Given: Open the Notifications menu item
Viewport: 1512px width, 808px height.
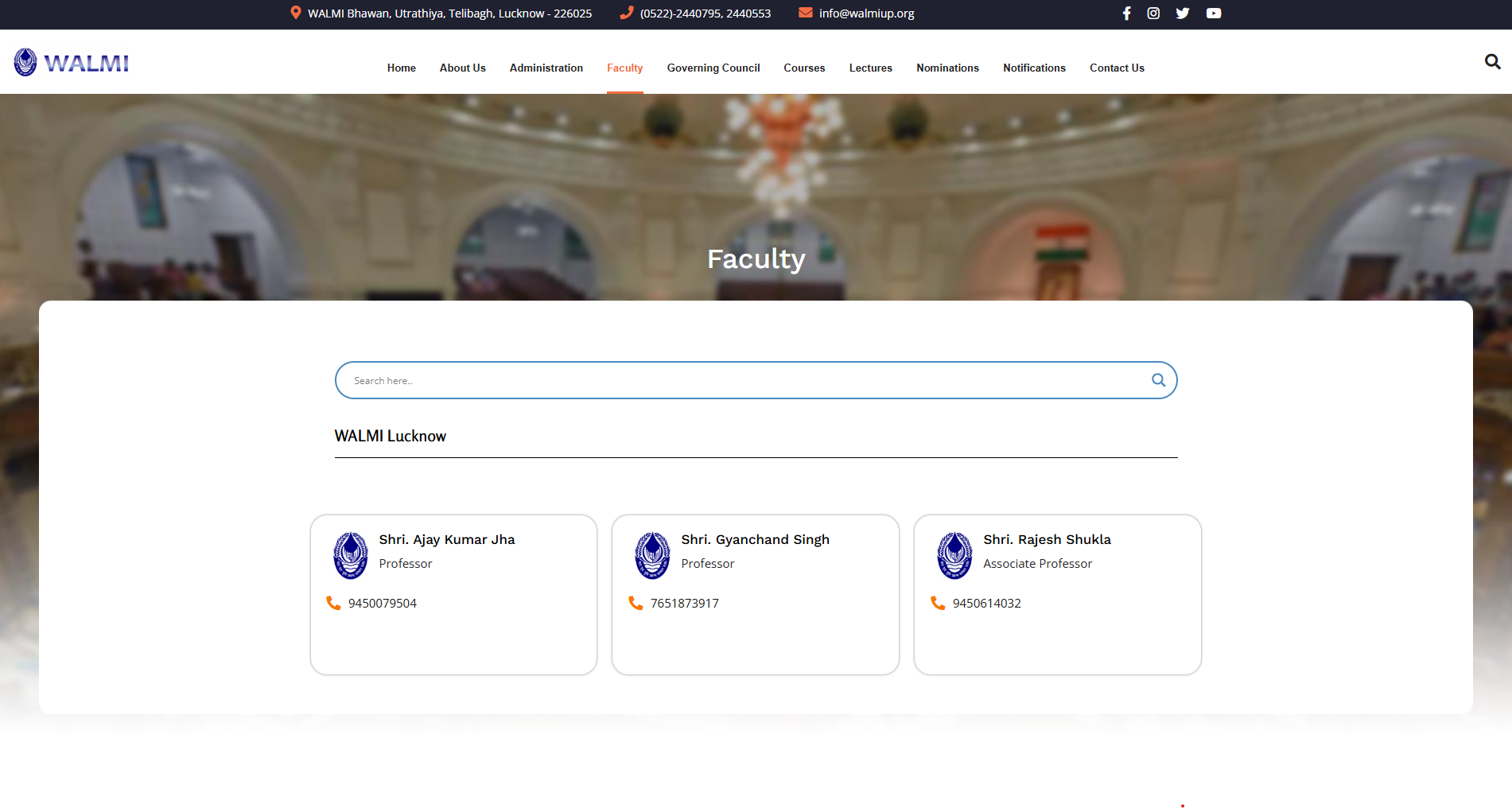Looking at the screenshot, I should 1035,68.
